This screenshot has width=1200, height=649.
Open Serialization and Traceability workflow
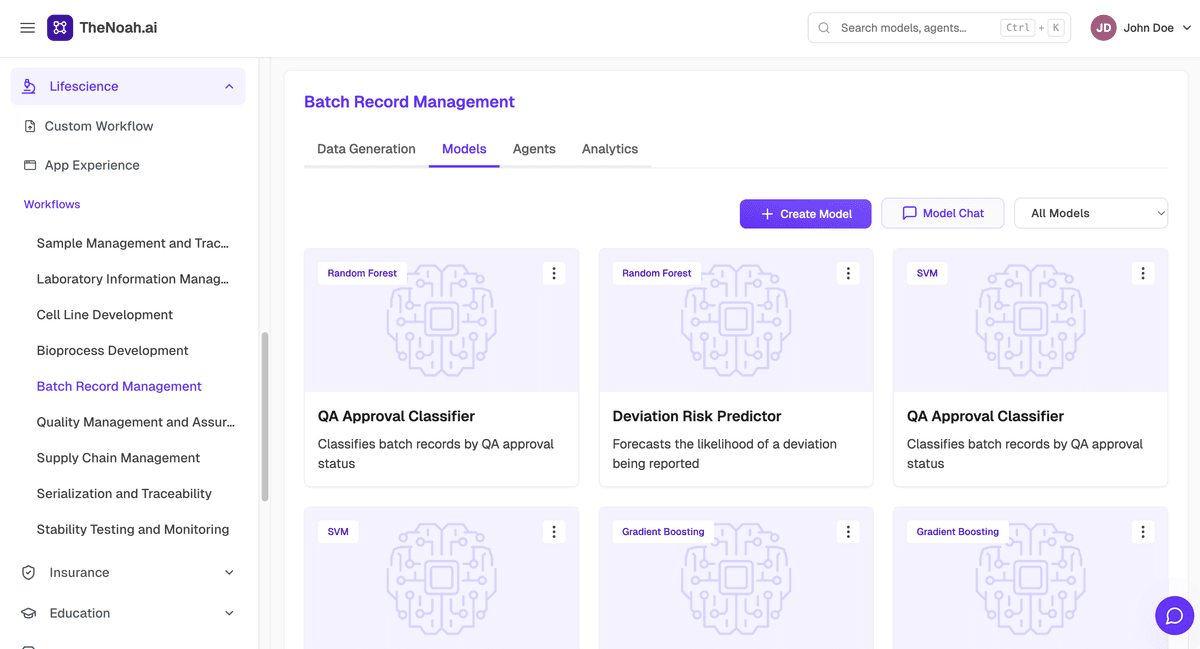pyautogui.click(x=124, y=494)
